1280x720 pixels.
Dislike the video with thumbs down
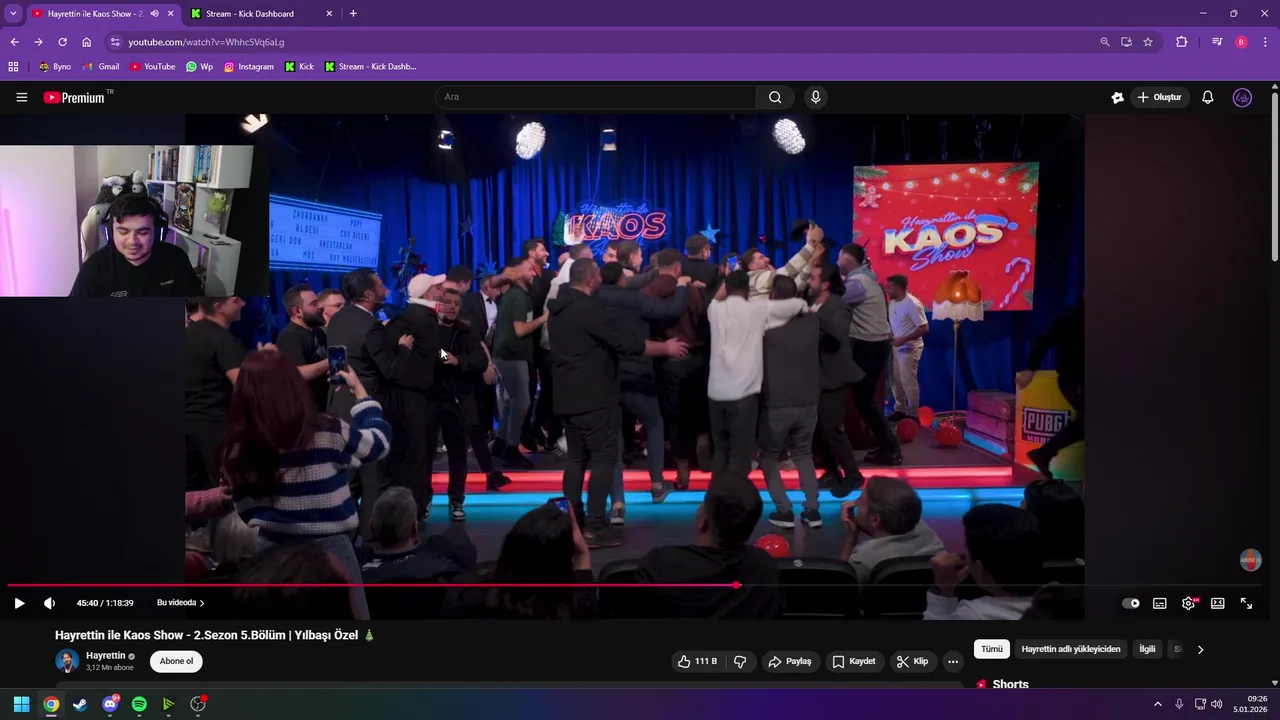point(740,661)
